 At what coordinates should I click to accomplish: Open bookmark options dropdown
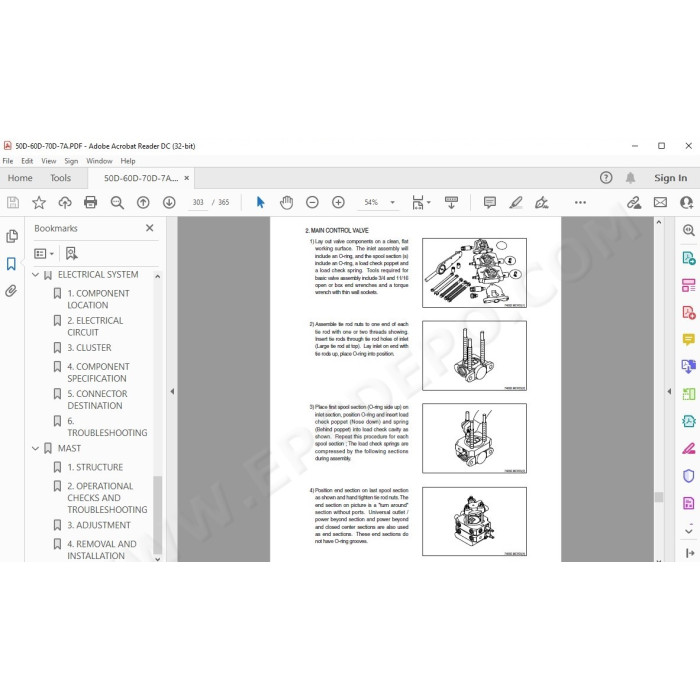tap(44, 254)
